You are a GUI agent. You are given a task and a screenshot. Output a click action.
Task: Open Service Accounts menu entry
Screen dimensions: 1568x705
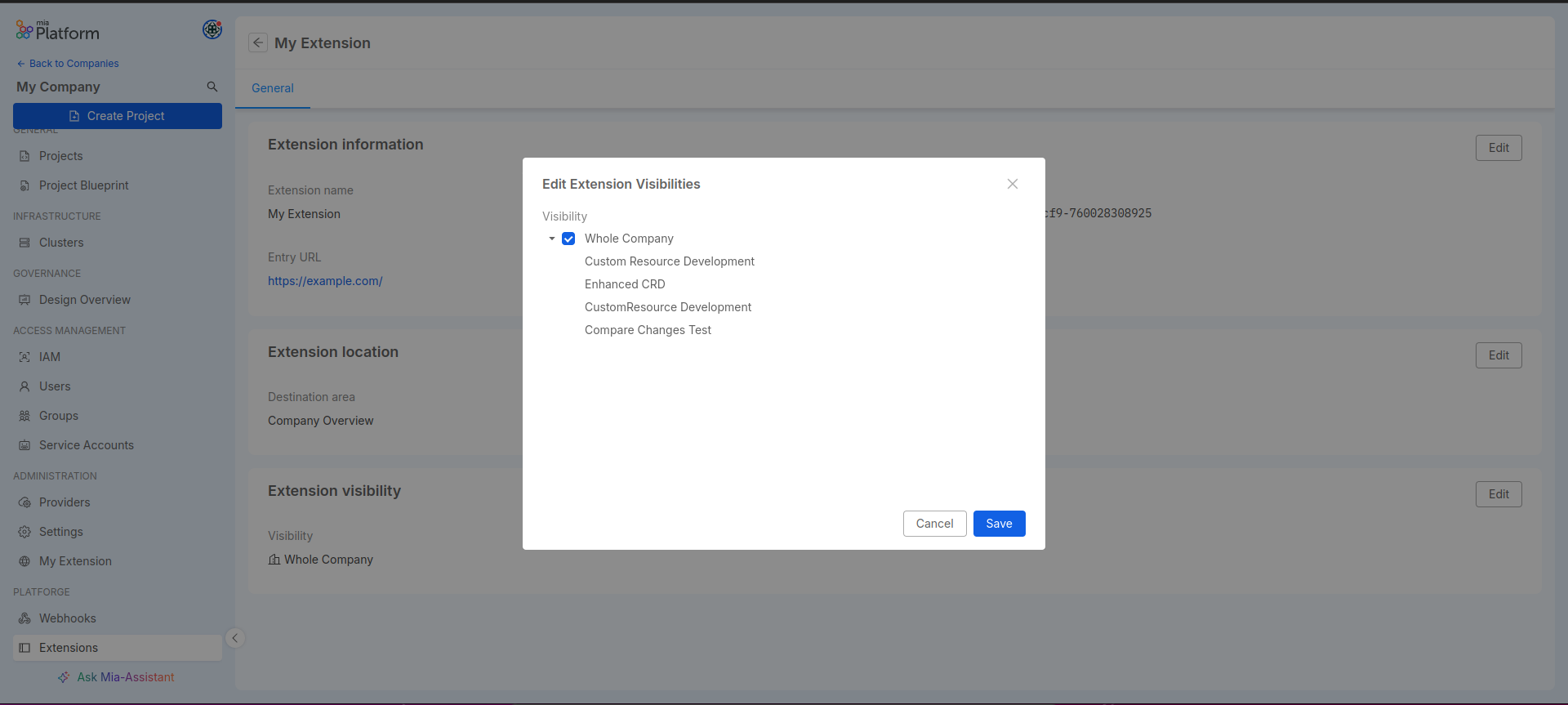click(118, 445)
